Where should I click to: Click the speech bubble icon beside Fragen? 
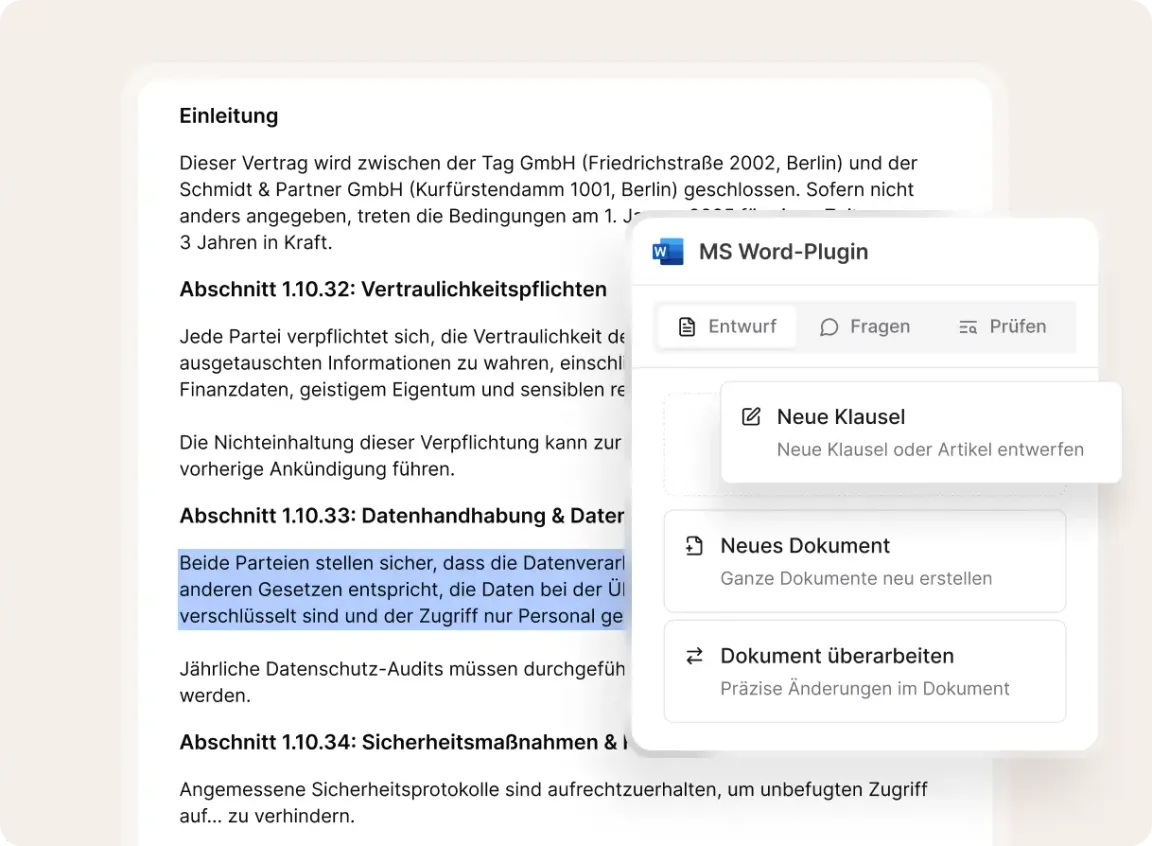829,327
